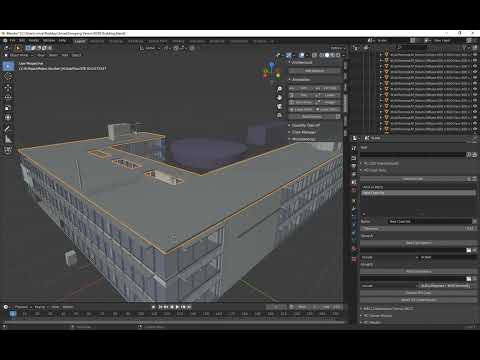Click the camera view gizmo icon
This screenshot has width=480, height=360.
(279, 106)
